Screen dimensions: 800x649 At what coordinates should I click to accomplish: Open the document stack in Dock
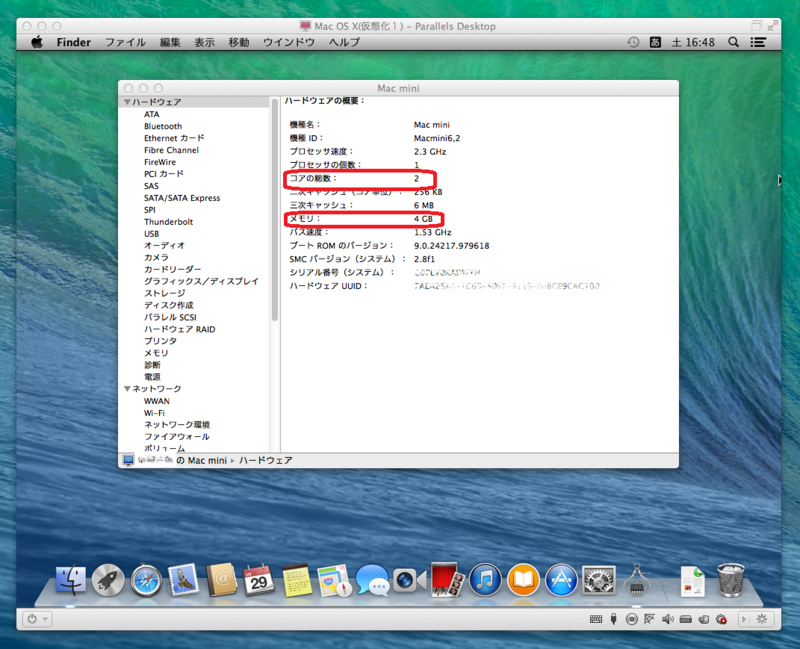tap(692, 581)
